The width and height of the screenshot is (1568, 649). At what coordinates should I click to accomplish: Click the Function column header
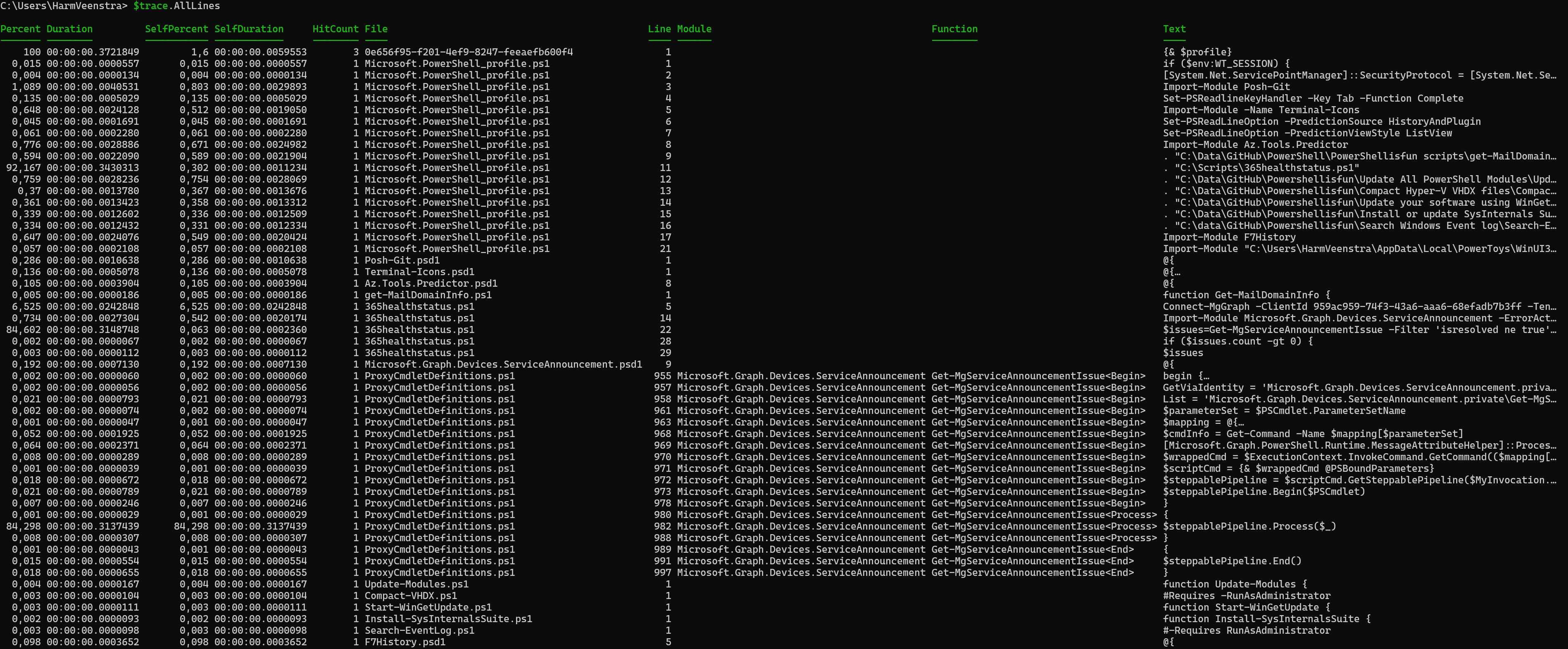point(954,29)
